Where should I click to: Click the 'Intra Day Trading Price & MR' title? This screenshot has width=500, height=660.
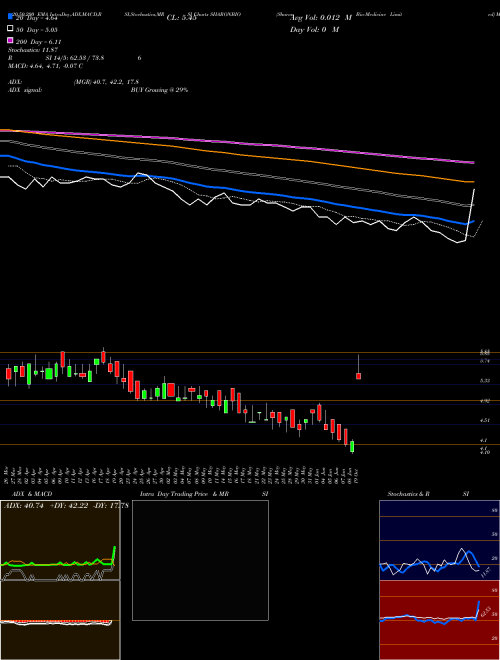(184, 494)
